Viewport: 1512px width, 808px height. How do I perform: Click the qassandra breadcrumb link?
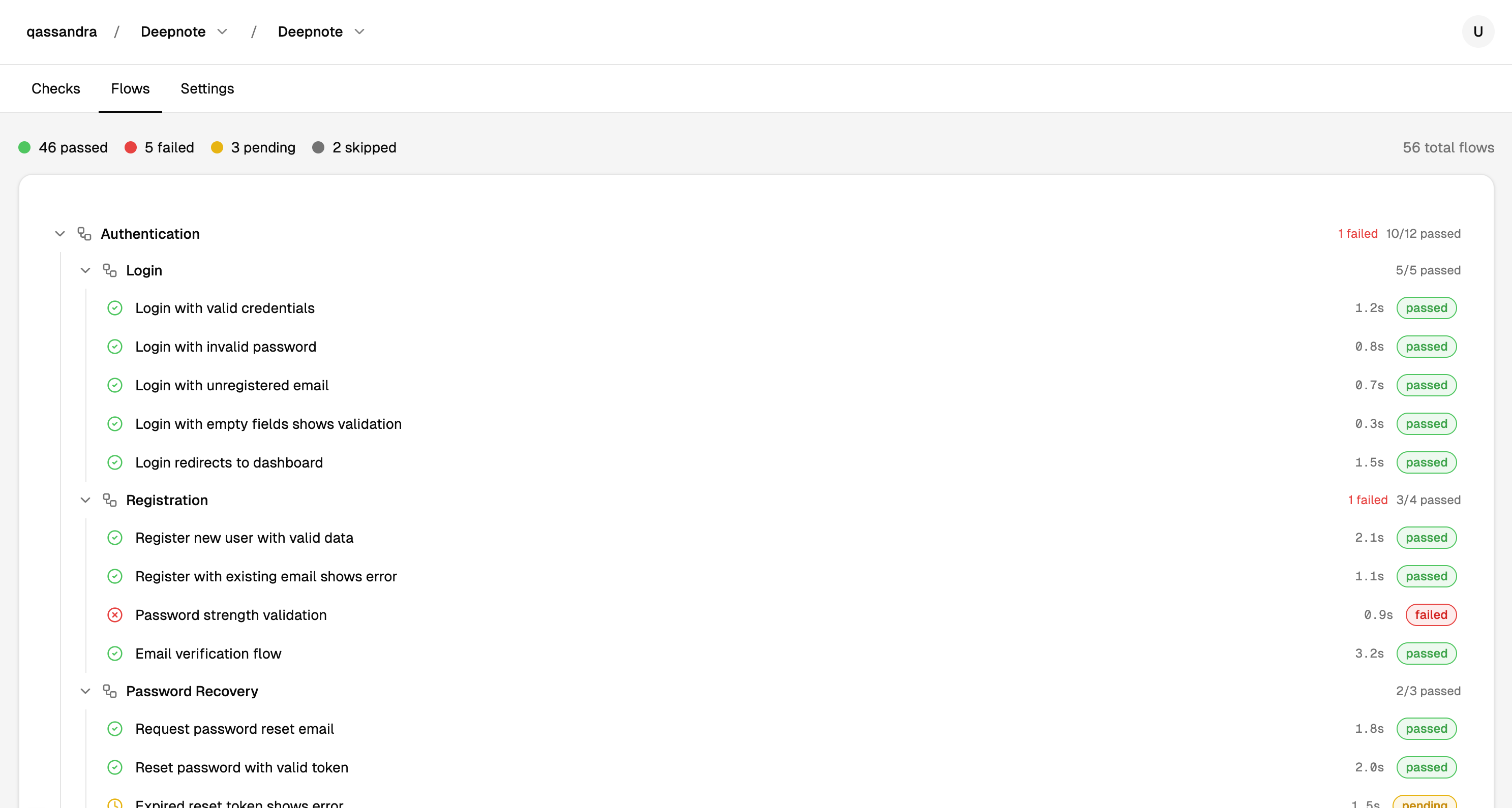(x=61, y=32)
